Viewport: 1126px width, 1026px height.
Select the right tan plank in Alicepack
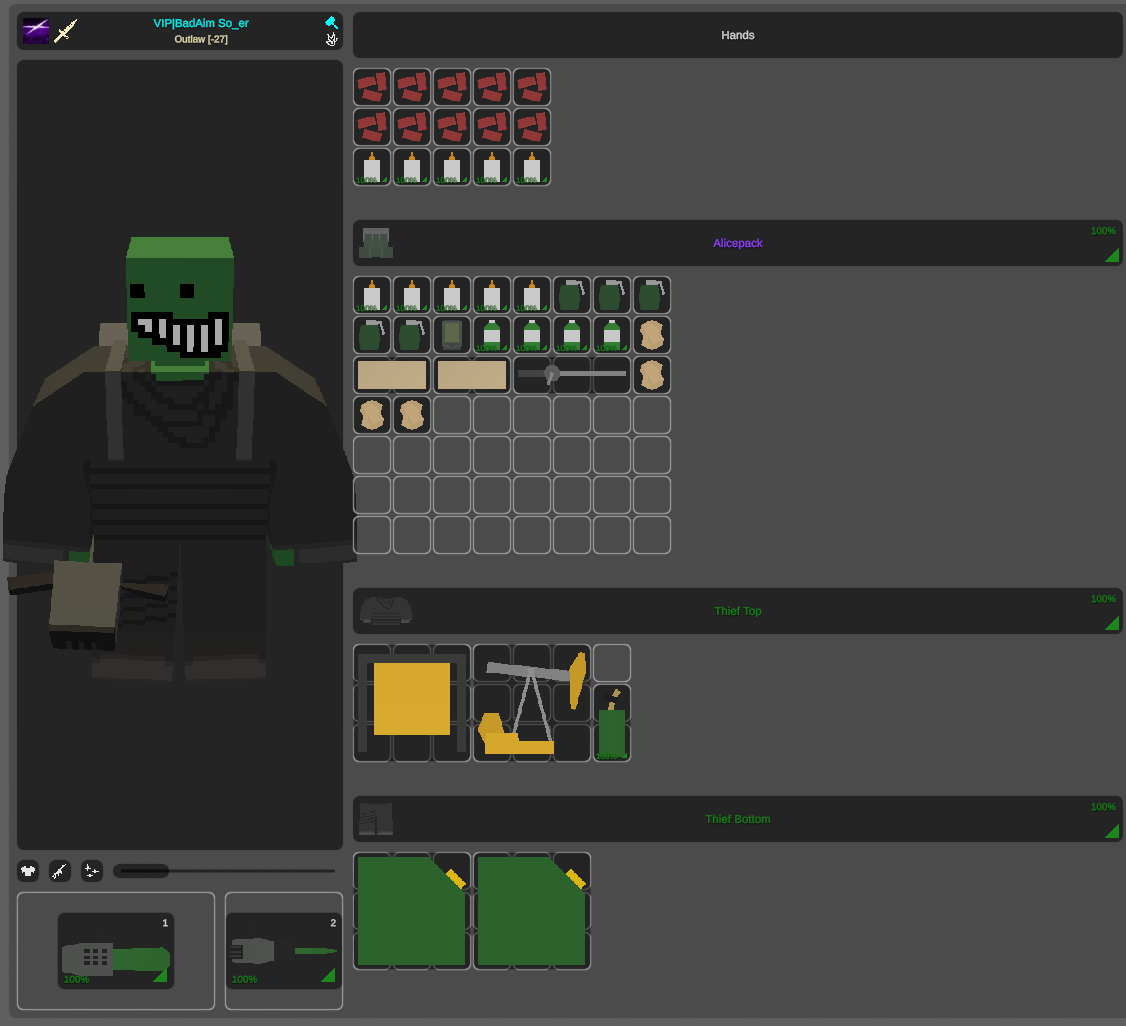click(x=472, y=375)
